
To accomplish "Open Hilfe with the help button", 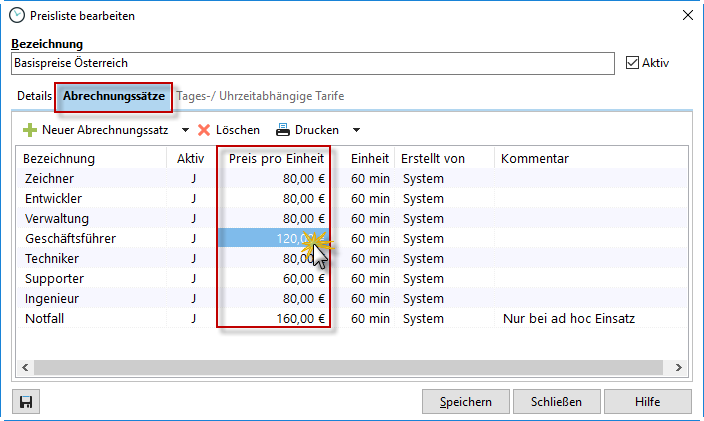I will click(646, 402).
